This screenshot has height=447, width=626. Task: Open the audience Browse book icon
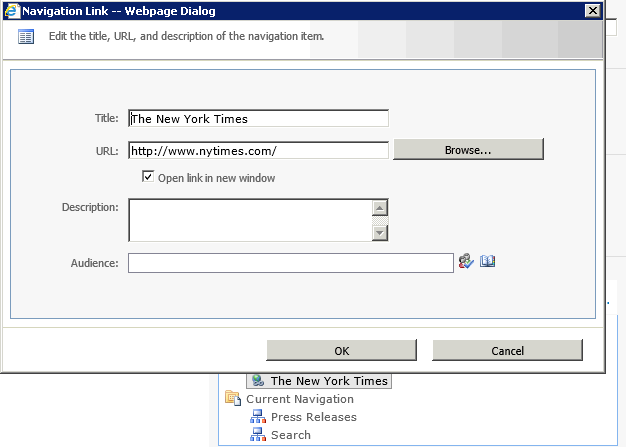[487, 261]
